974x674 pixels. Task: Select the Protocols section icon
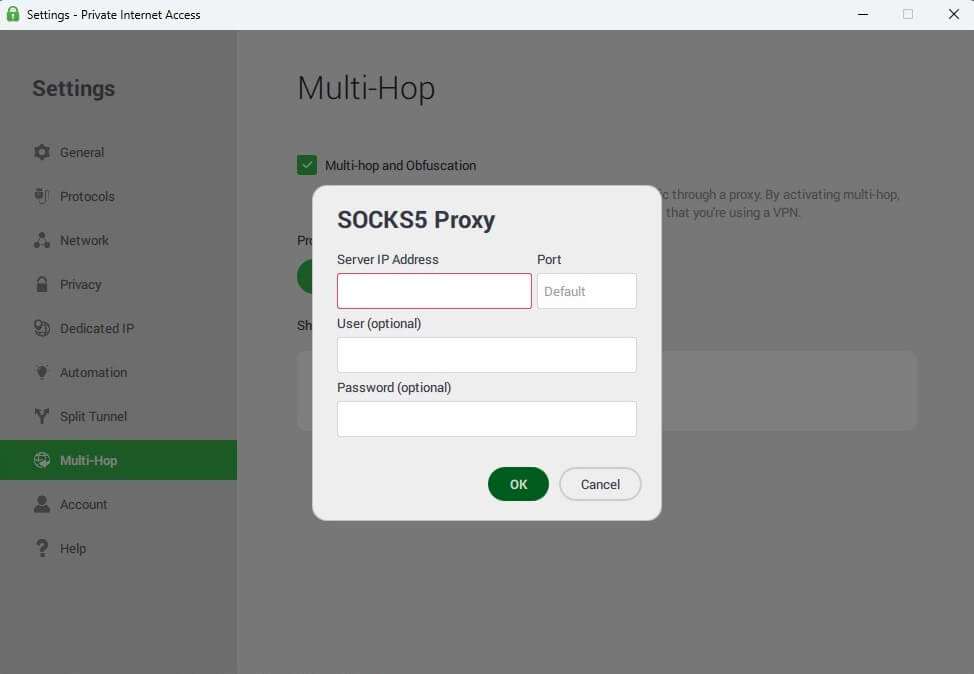[x=41, y=196]
